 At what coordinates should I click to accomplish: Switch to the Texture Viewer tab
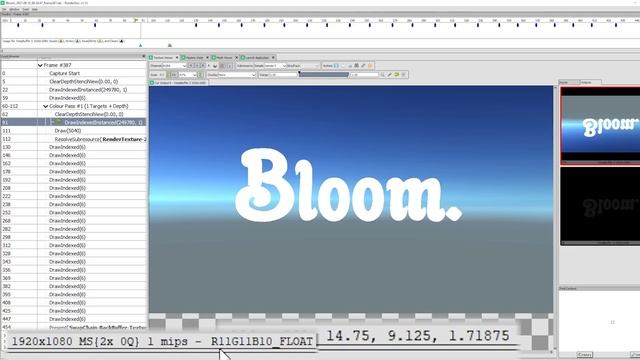click(163, 58)
